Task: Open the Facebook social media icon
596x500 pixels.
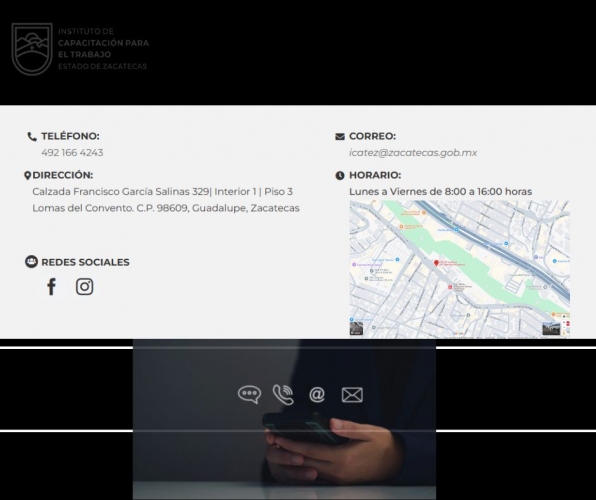Action: click(x=52, y=287)
